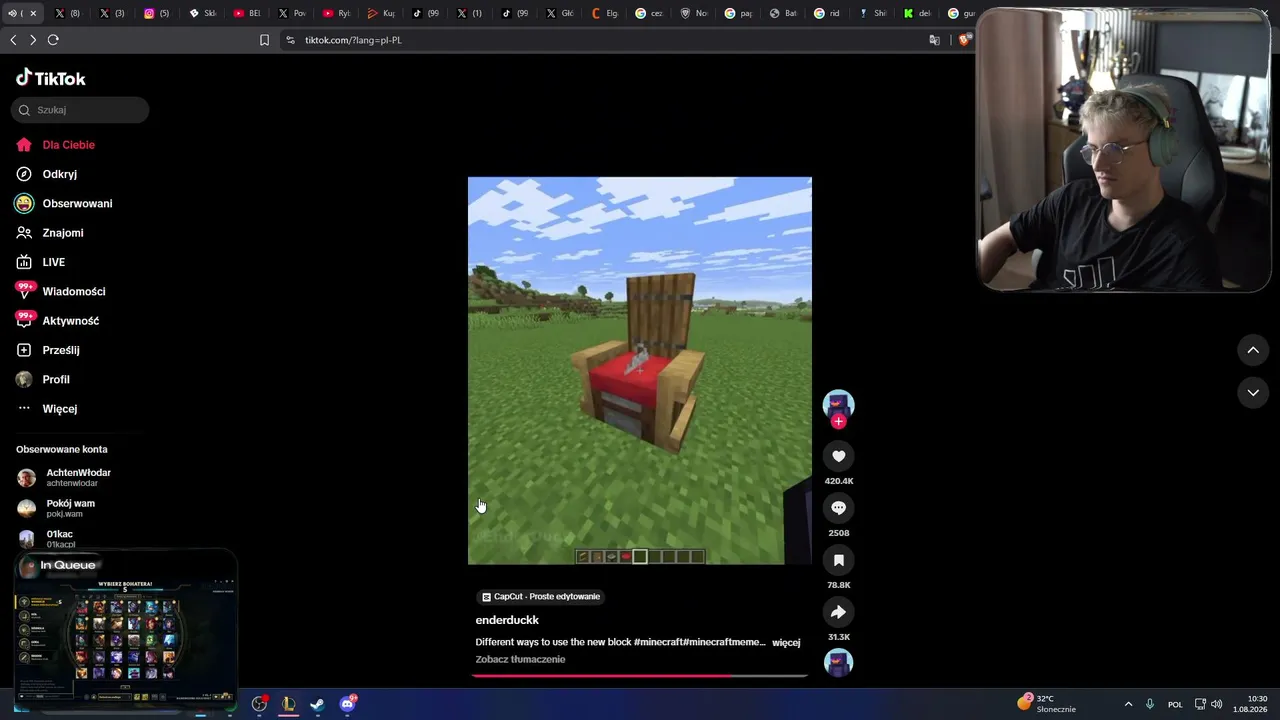Screen dimensions: 1280x720
Task: Open the 32°C Słonecznie weather widget
Action: click(x=1046, y=704)
